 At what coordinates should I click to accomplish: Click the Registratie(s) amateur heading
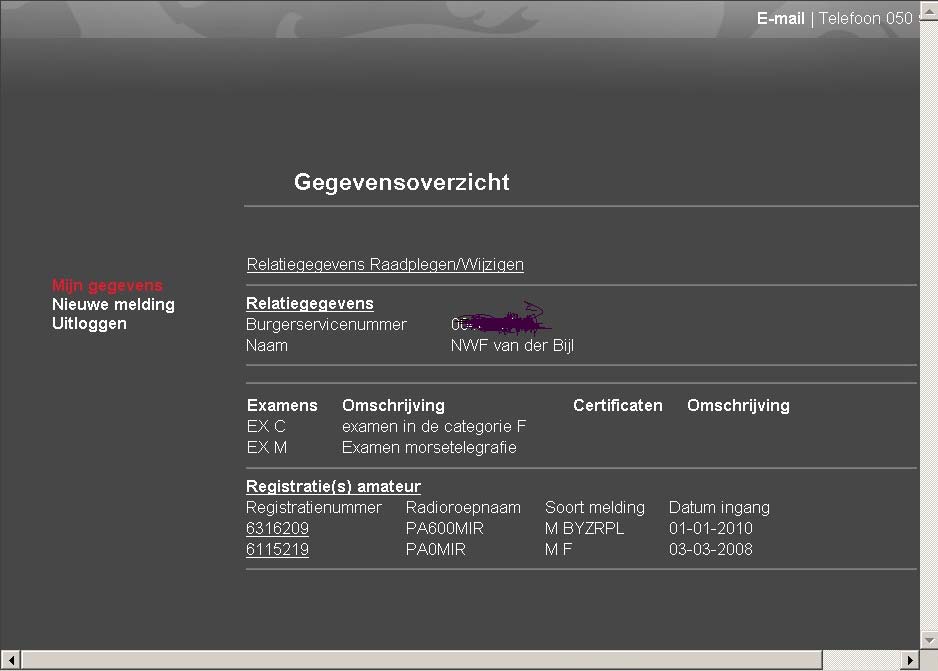click(x=333, y=486)
